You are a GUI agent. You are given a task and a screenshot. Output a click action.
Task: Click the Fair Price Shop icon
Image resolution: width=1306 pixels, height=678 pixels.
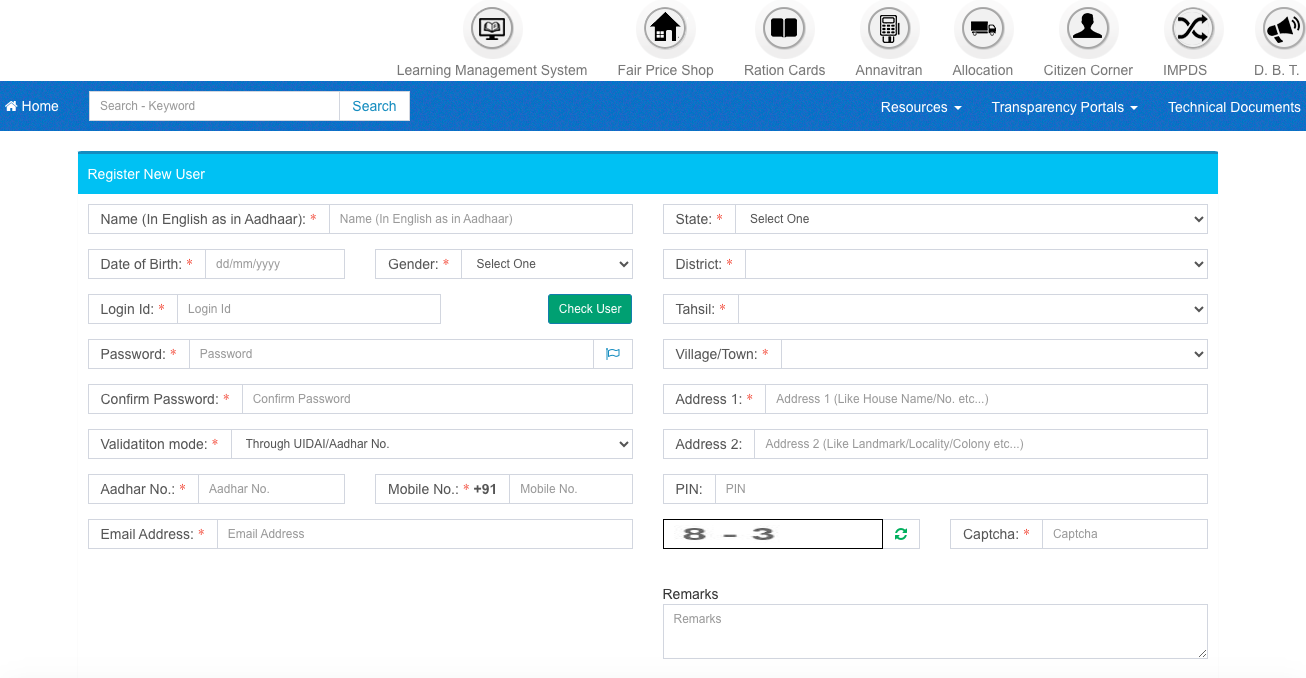(665, 29)
